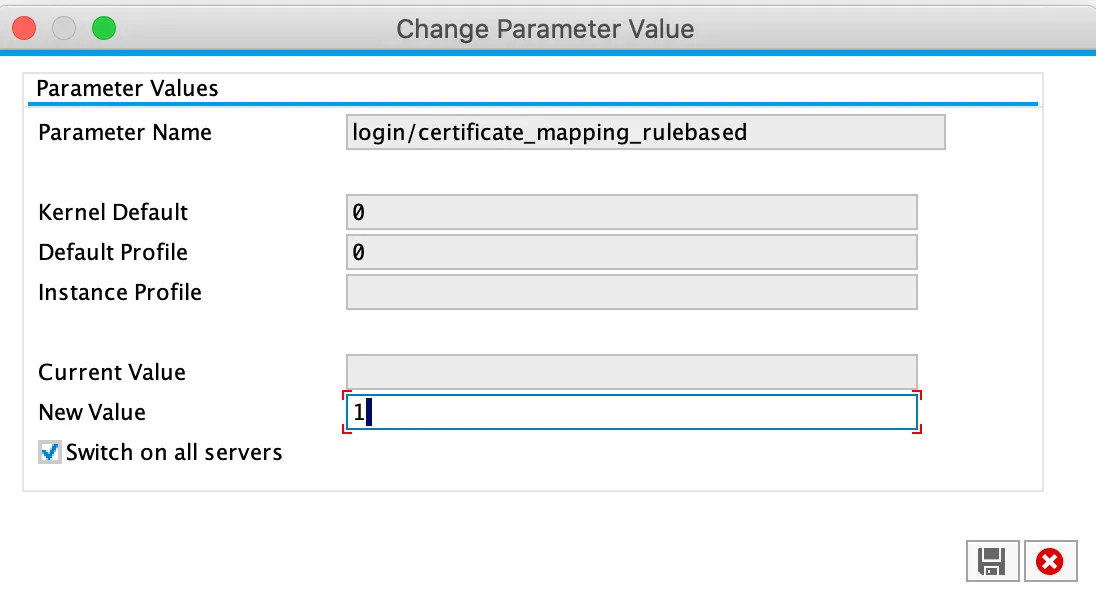Viewport: 1096px width, 598px height.
Task: Click the Kernel Default label
Action: [113, 213]
